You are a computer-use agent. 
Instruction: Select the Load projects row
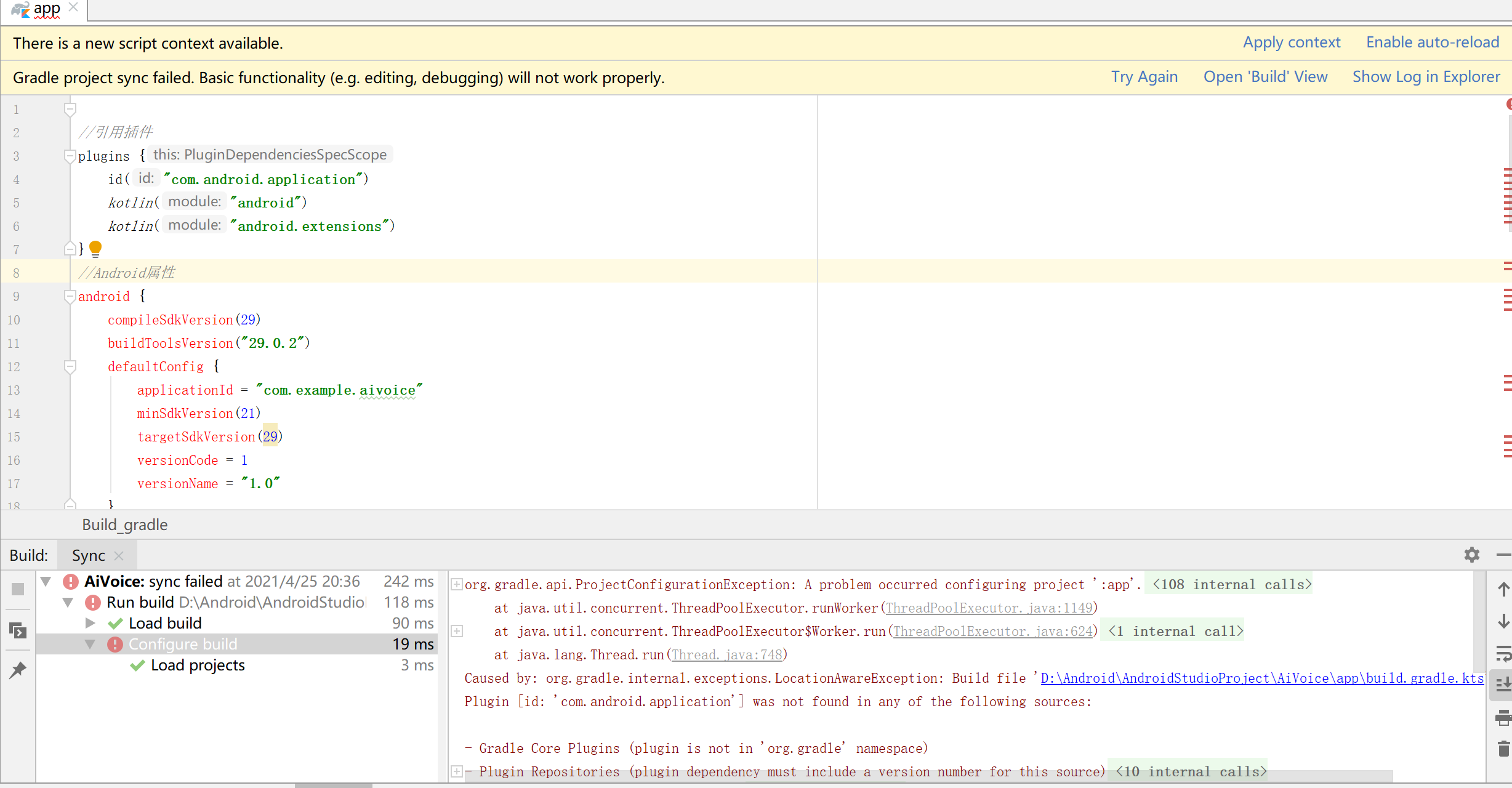click(237, 665)
